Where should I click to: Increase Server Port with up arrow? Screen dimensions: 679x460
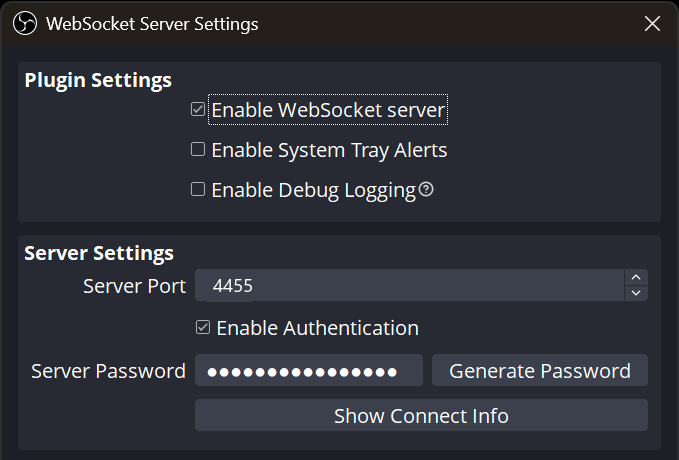click(x=636, y=277)
